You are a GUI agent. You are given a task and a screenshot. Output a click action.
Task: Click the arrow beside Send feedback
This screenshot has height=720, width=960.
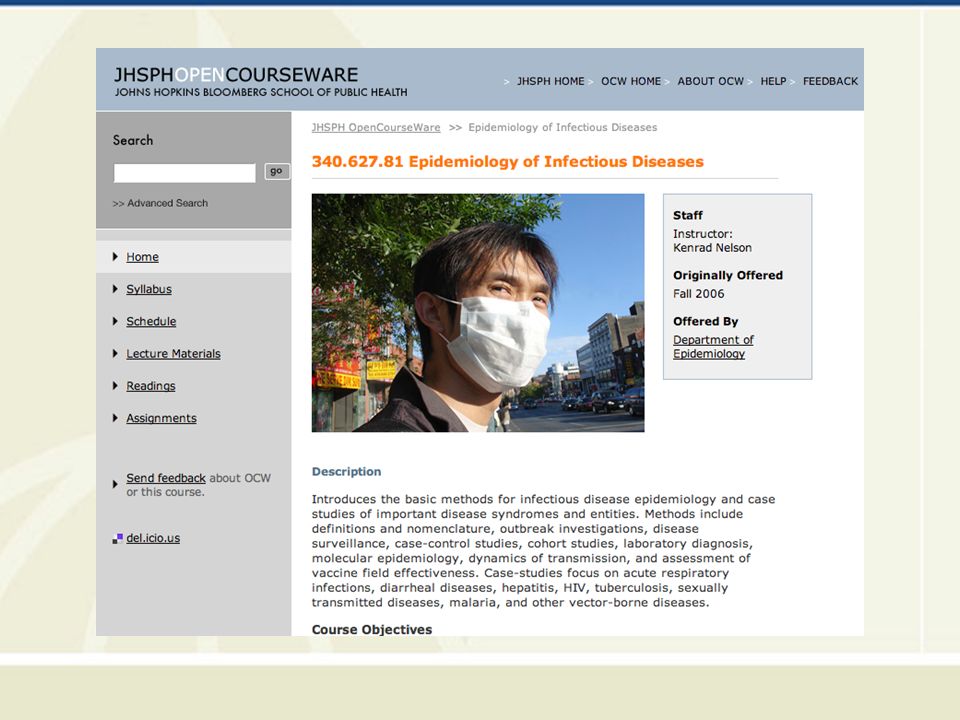[x=115, y=484]
